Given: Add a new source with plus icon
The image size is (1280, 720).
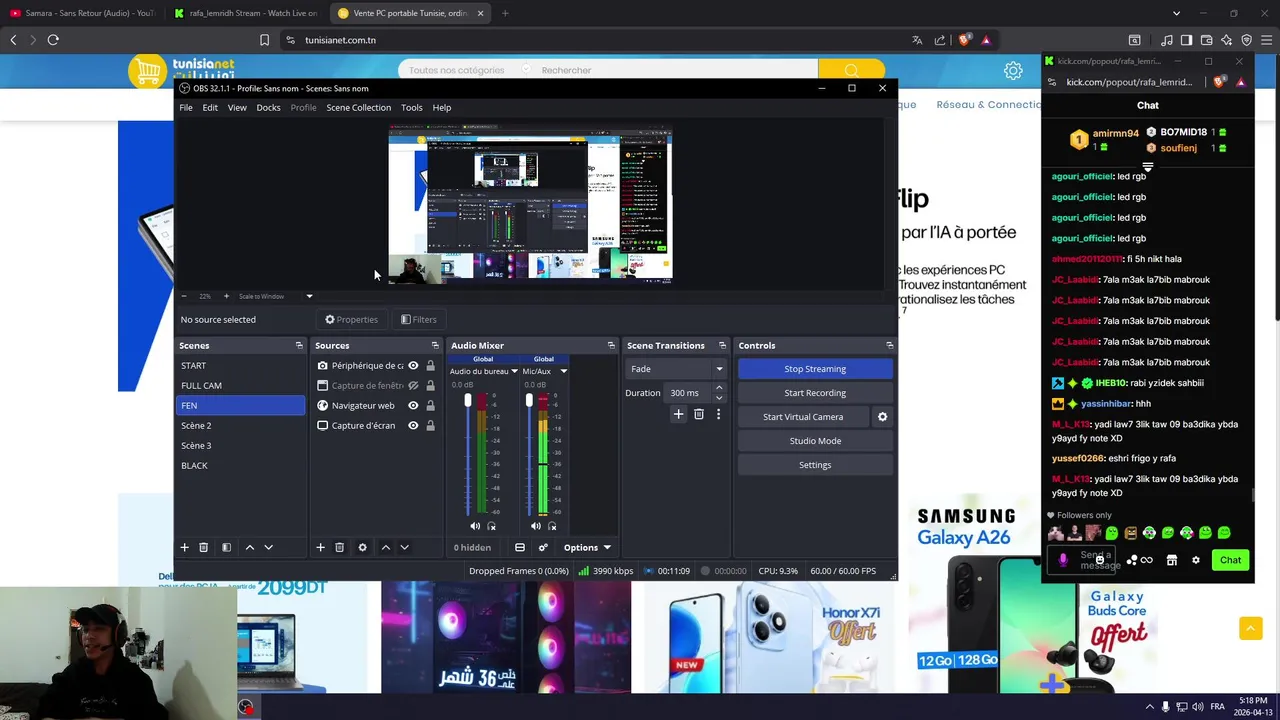Looking at the screenshot, I should [320, 547].
